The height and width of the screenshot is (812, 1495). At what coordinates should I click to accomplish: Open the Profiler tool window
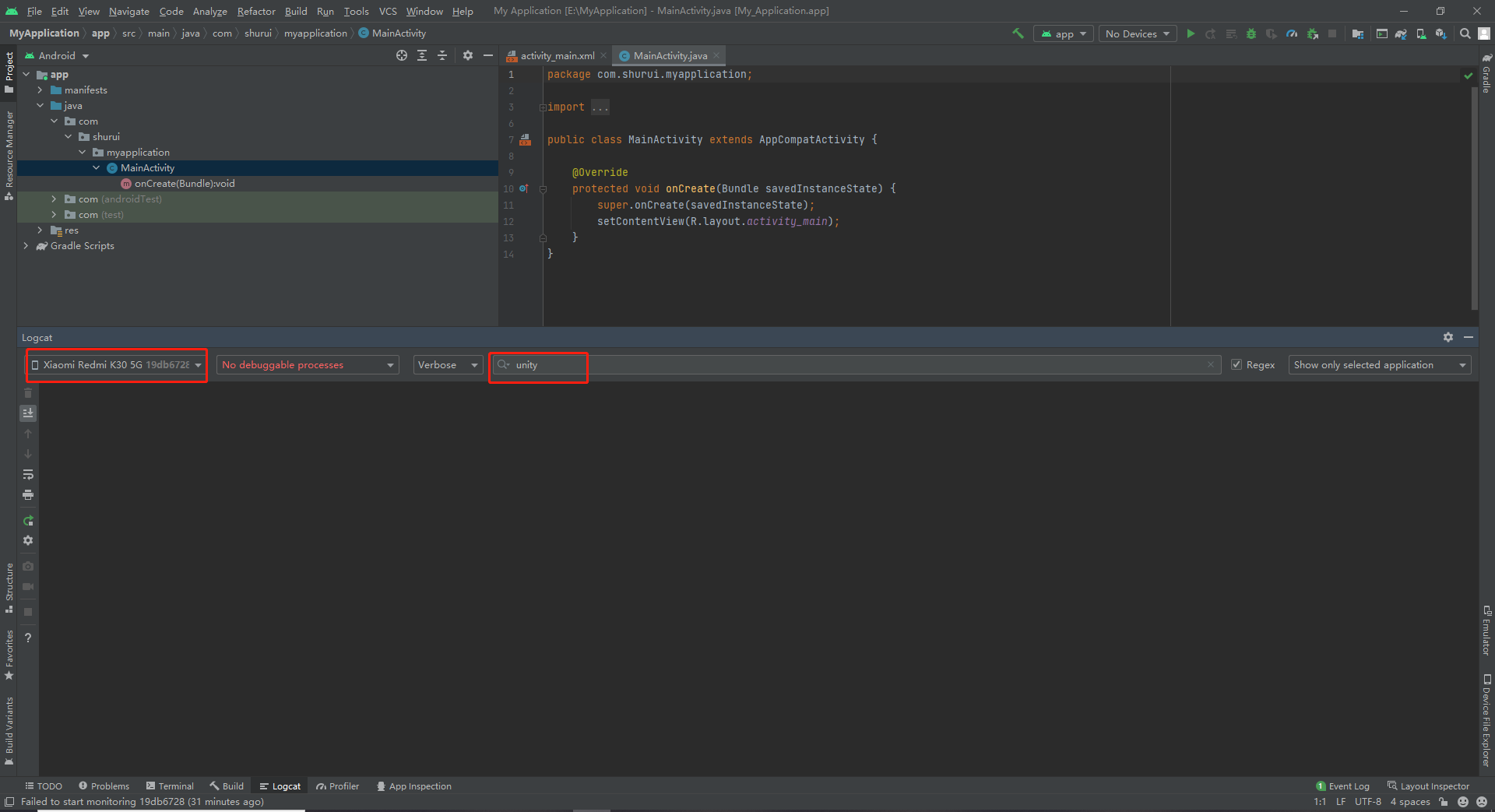(x=337, y=786)
